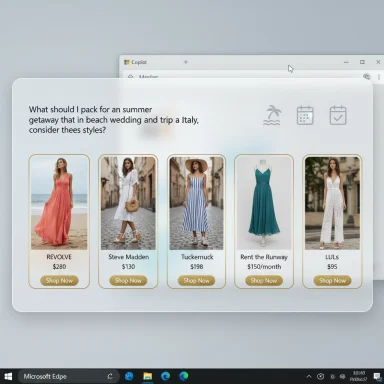Shop Now for the LULs jumpsuit
This screenshot has width=384, height=384.
(x=332, y=281)
